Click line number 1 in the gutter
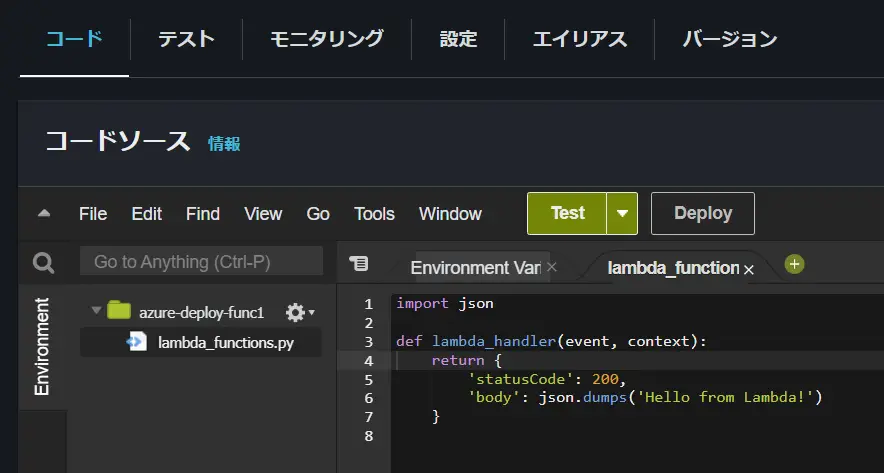Viewport: 884px width, 473px height. pos(368,304)
